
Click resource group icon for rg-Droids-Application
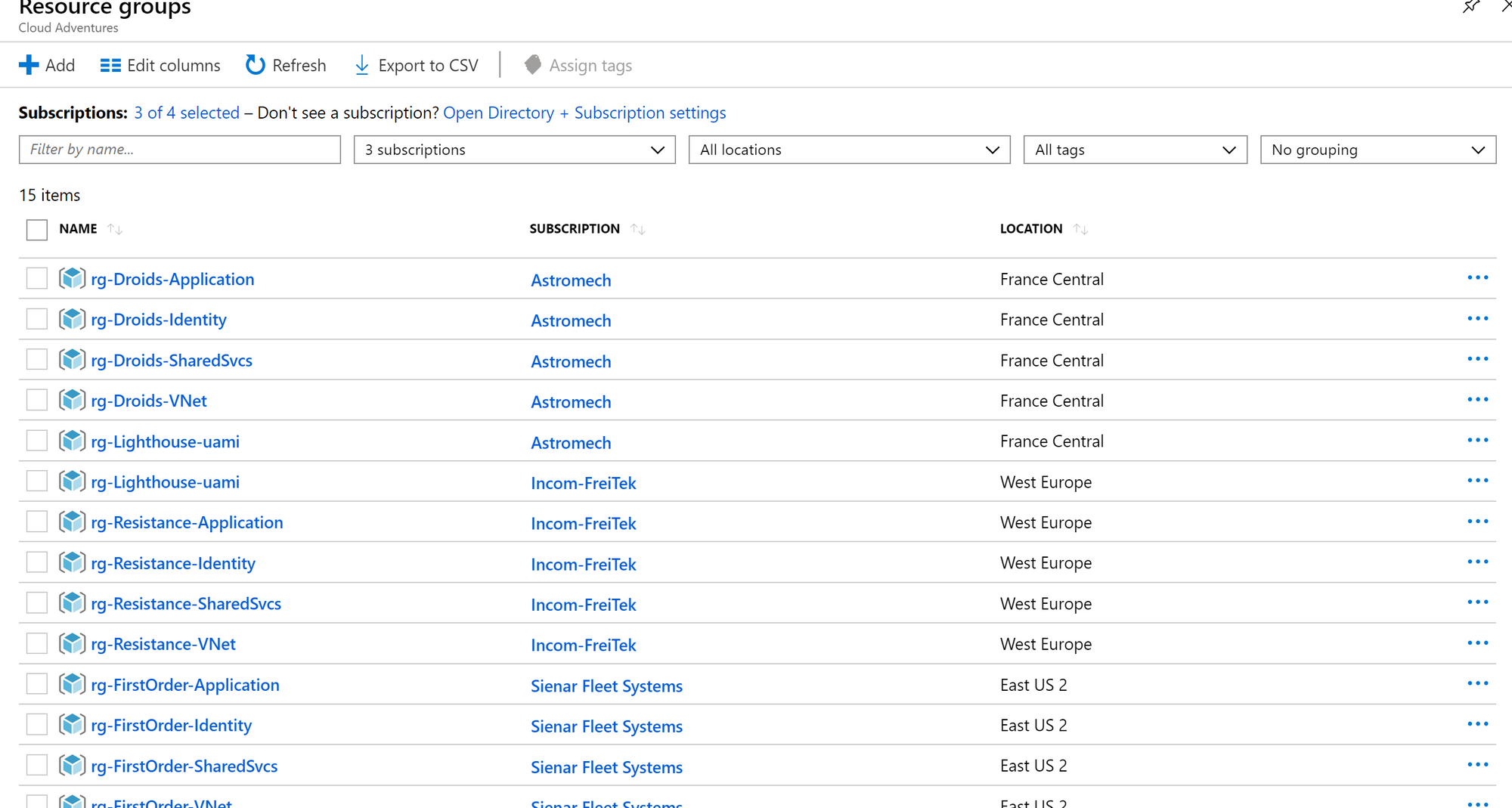coord(73,279)
